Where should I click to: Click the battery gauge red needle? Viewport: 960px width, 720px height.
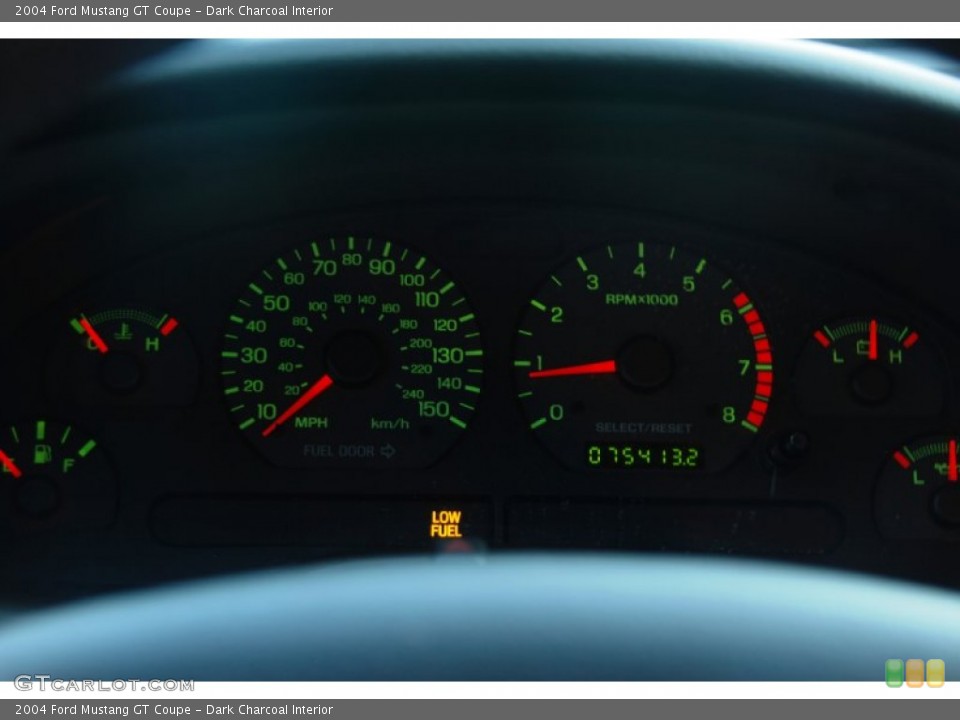tap(873, 340)
